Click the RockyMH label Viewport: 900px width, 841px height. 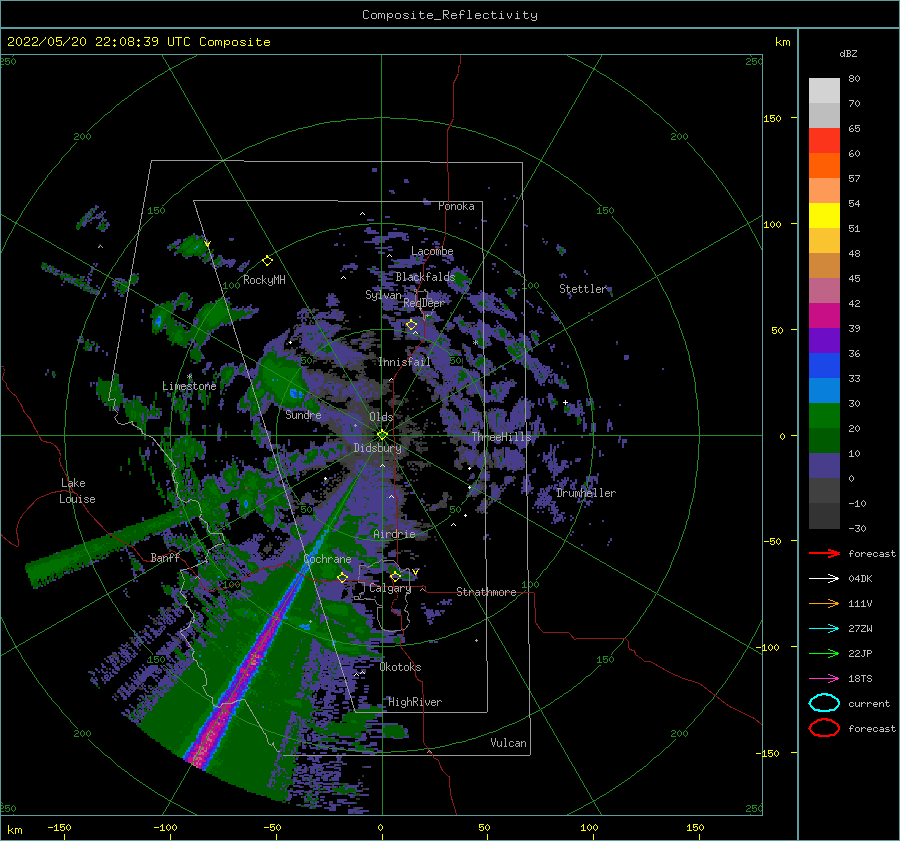(264, 280)
